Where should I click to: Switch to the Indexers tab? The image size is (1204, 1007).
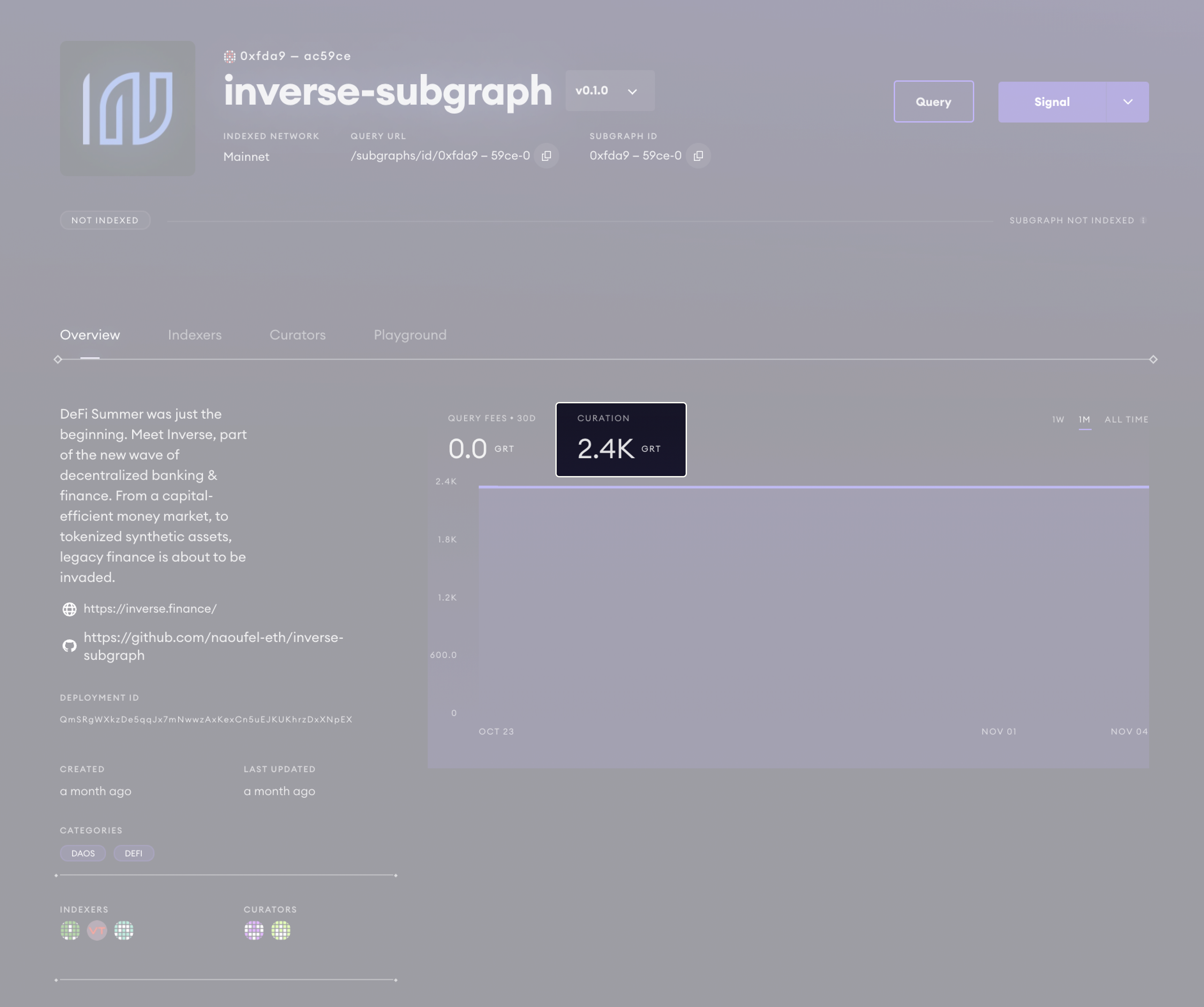tap(194, 335)
